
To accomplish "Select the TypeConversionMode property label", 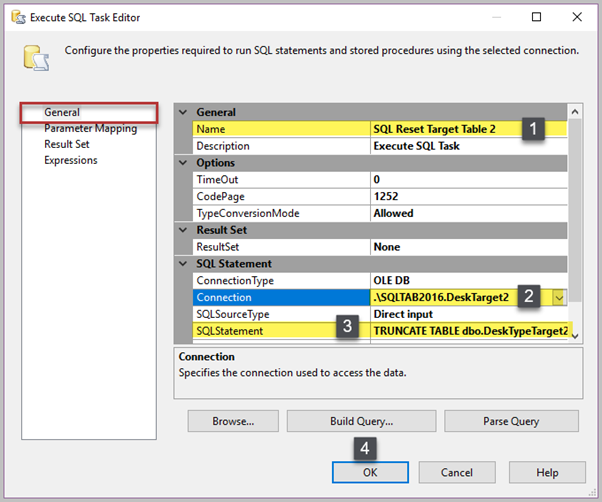I will coord(248,213).
